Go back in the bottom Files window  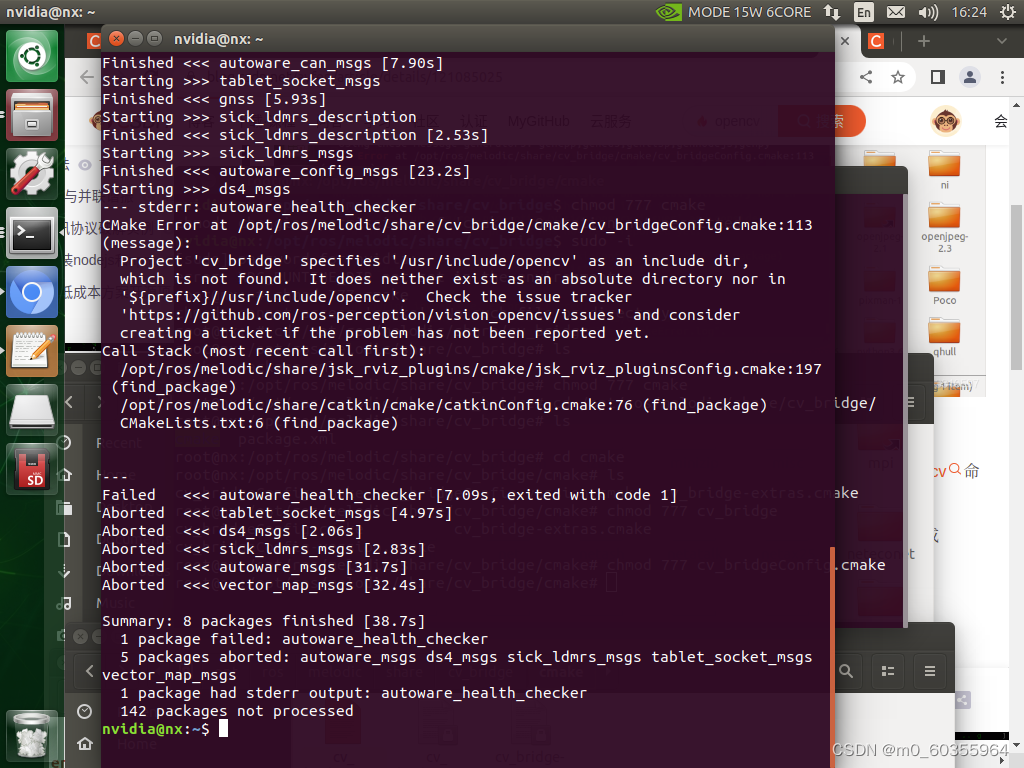click(x=89, y=671)
